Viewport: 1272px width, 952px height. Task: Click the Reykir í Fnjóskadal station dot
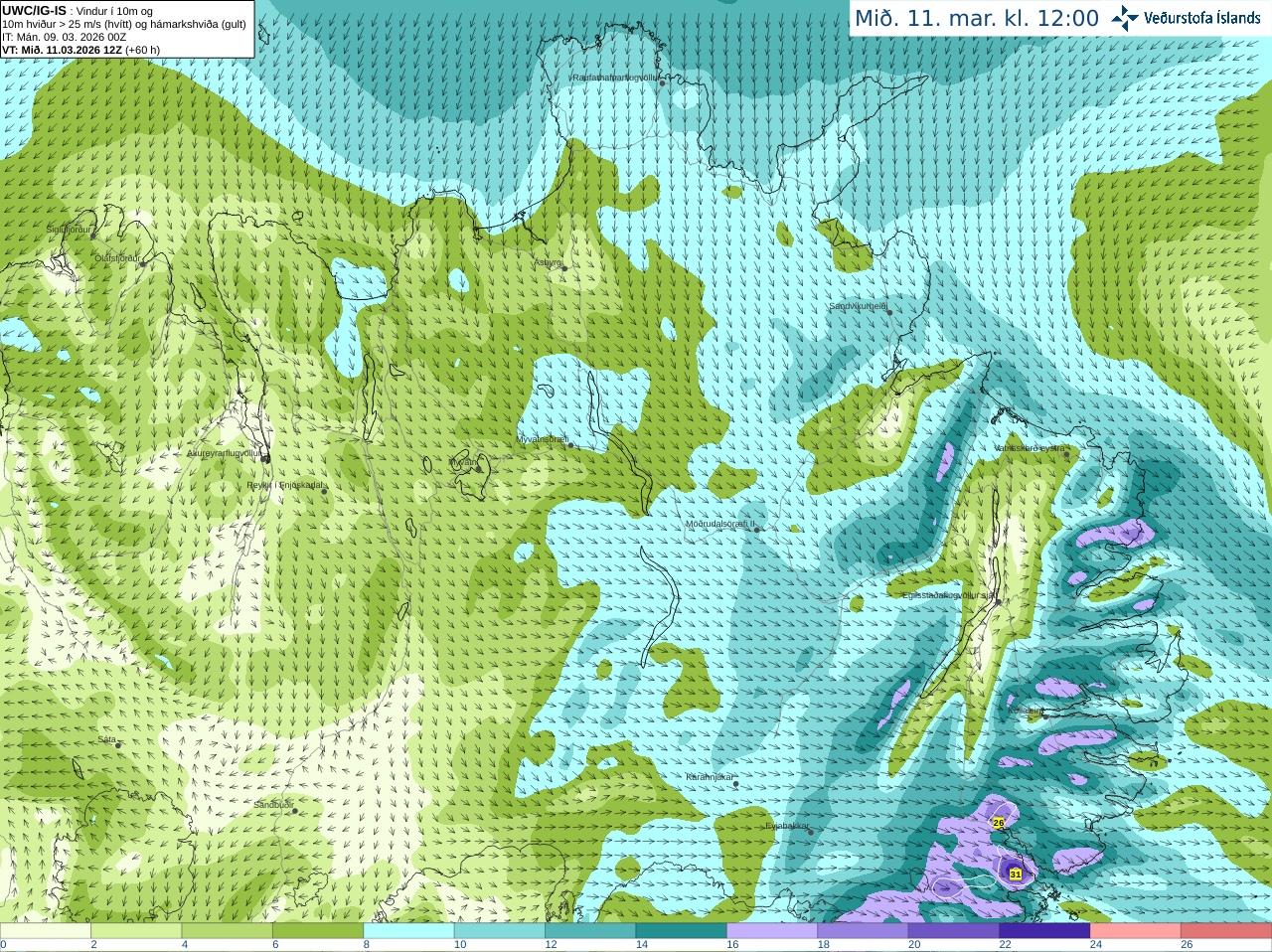(324, 491)
